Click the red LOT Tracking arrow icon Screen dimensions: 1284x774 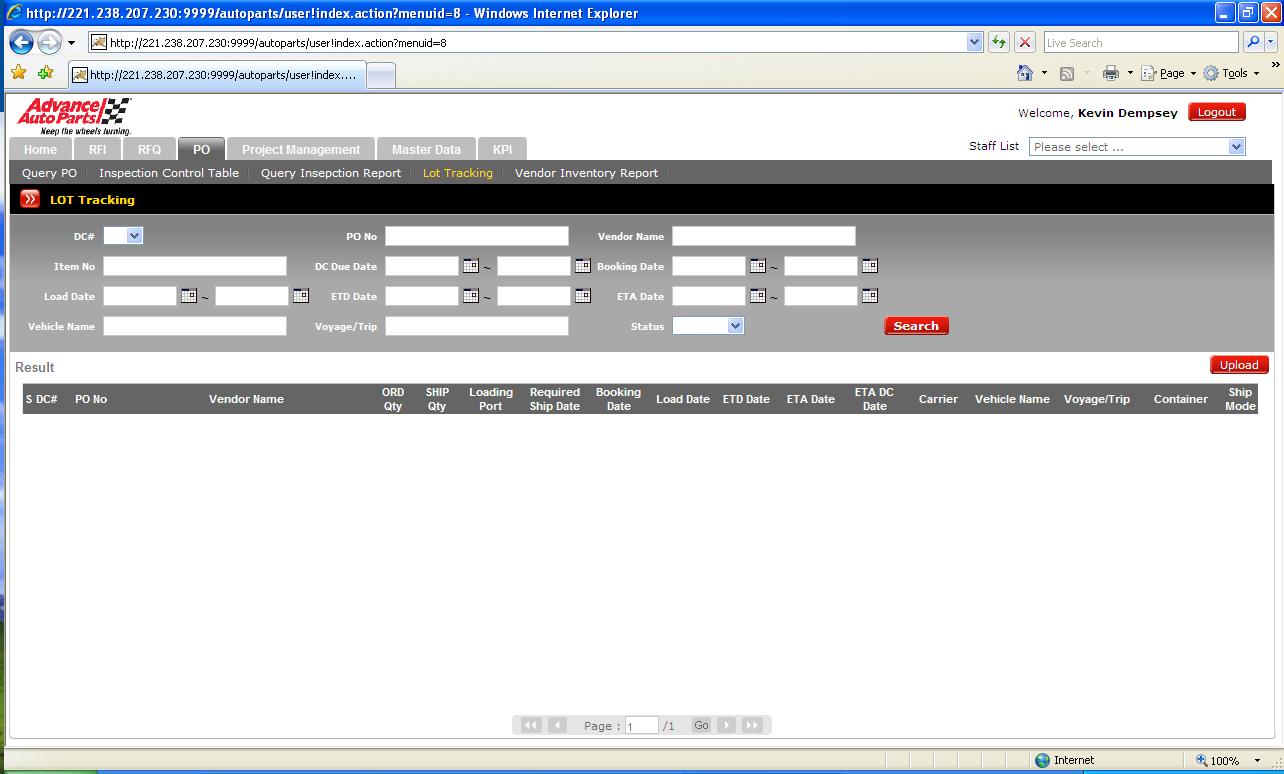click(30, 200)
